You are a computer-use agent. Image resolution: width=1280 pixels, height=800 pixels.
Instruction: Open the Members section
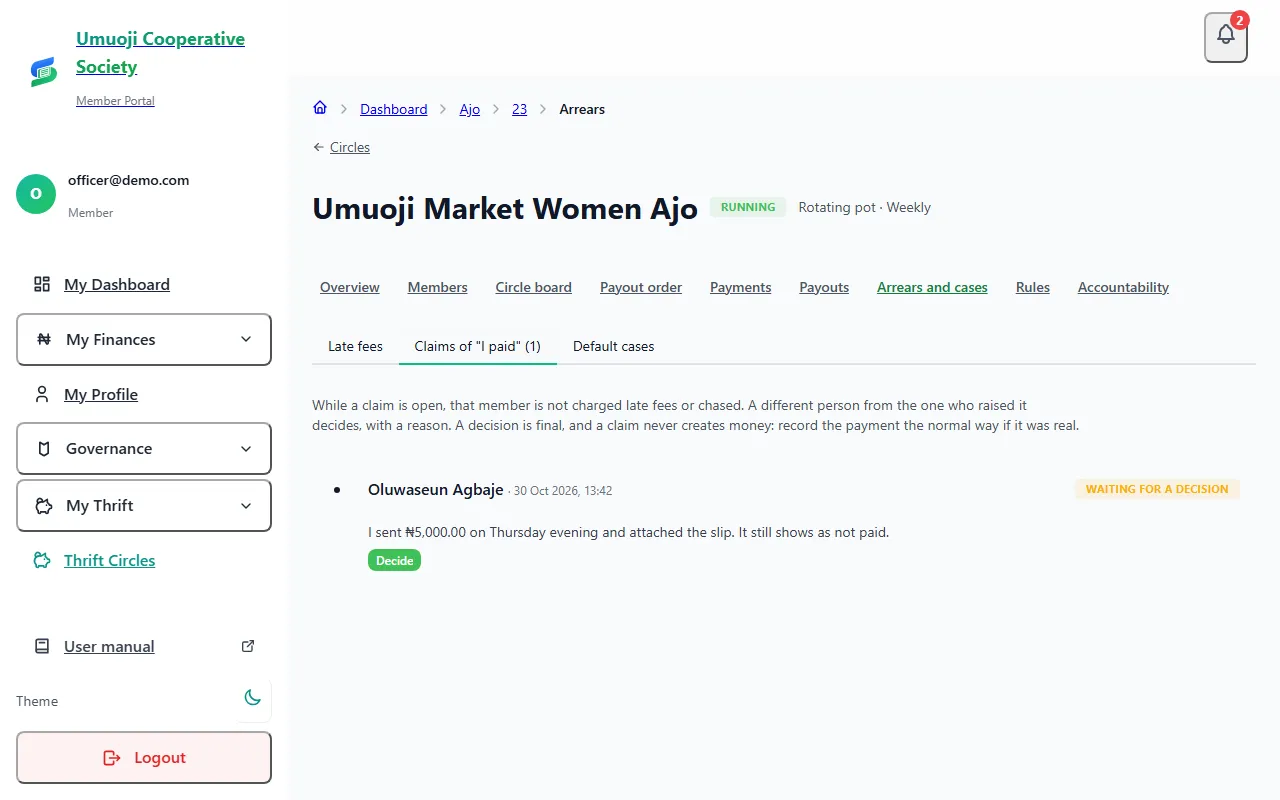[438, 287]
